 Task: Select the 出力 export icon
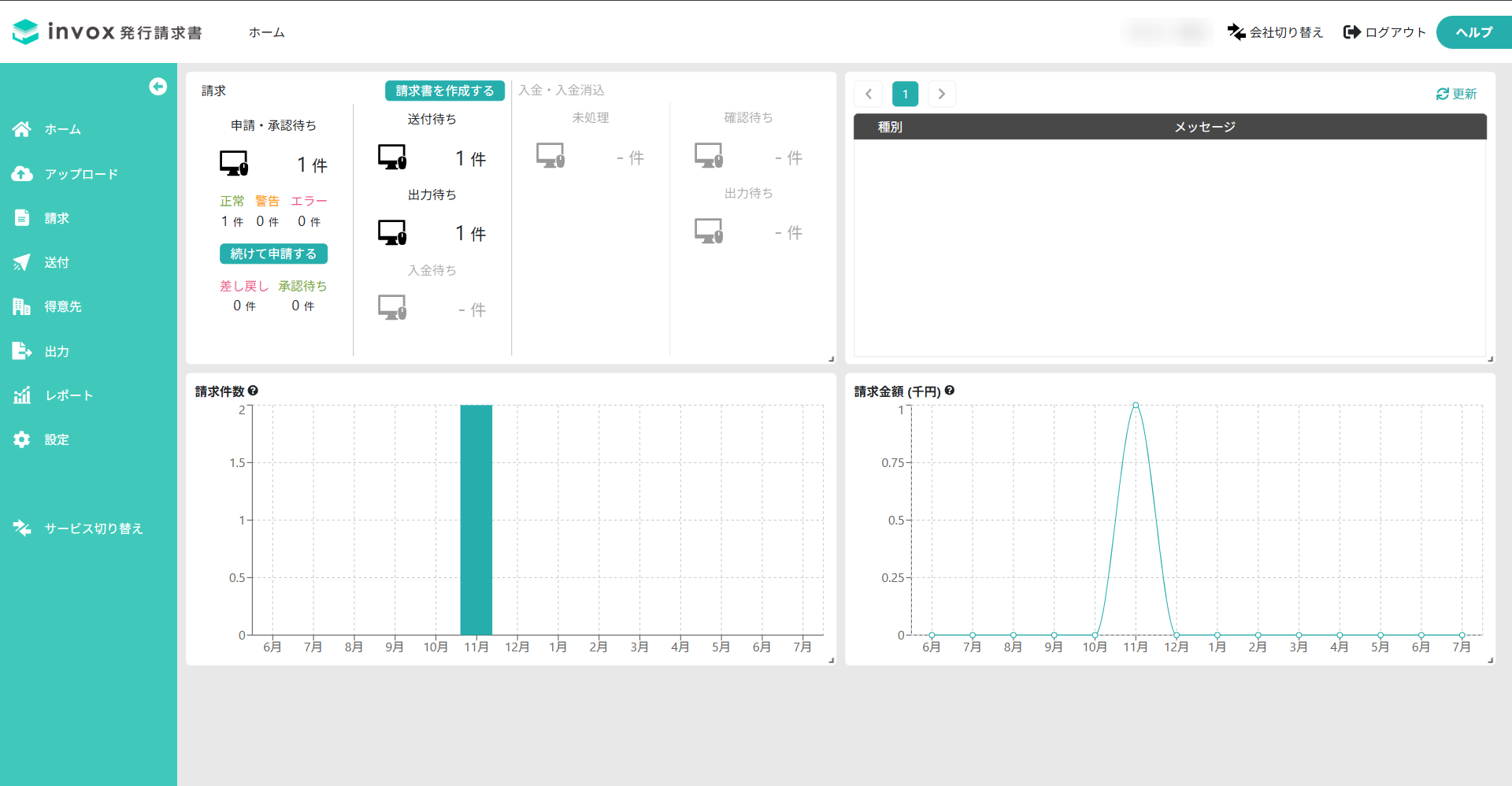pos(22,351)
